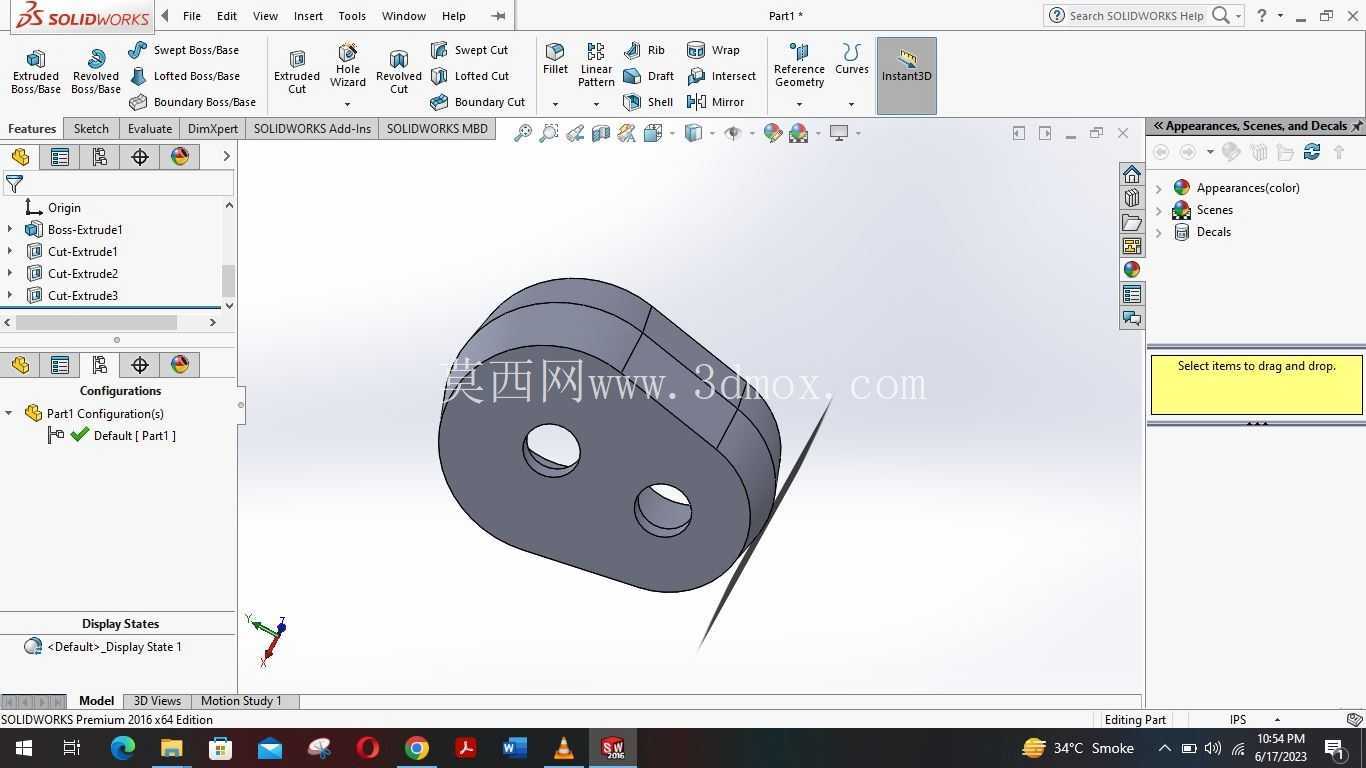1366x768 pixels.
Task: Switch to the Sketch tab
Action: tap(91, 129)
